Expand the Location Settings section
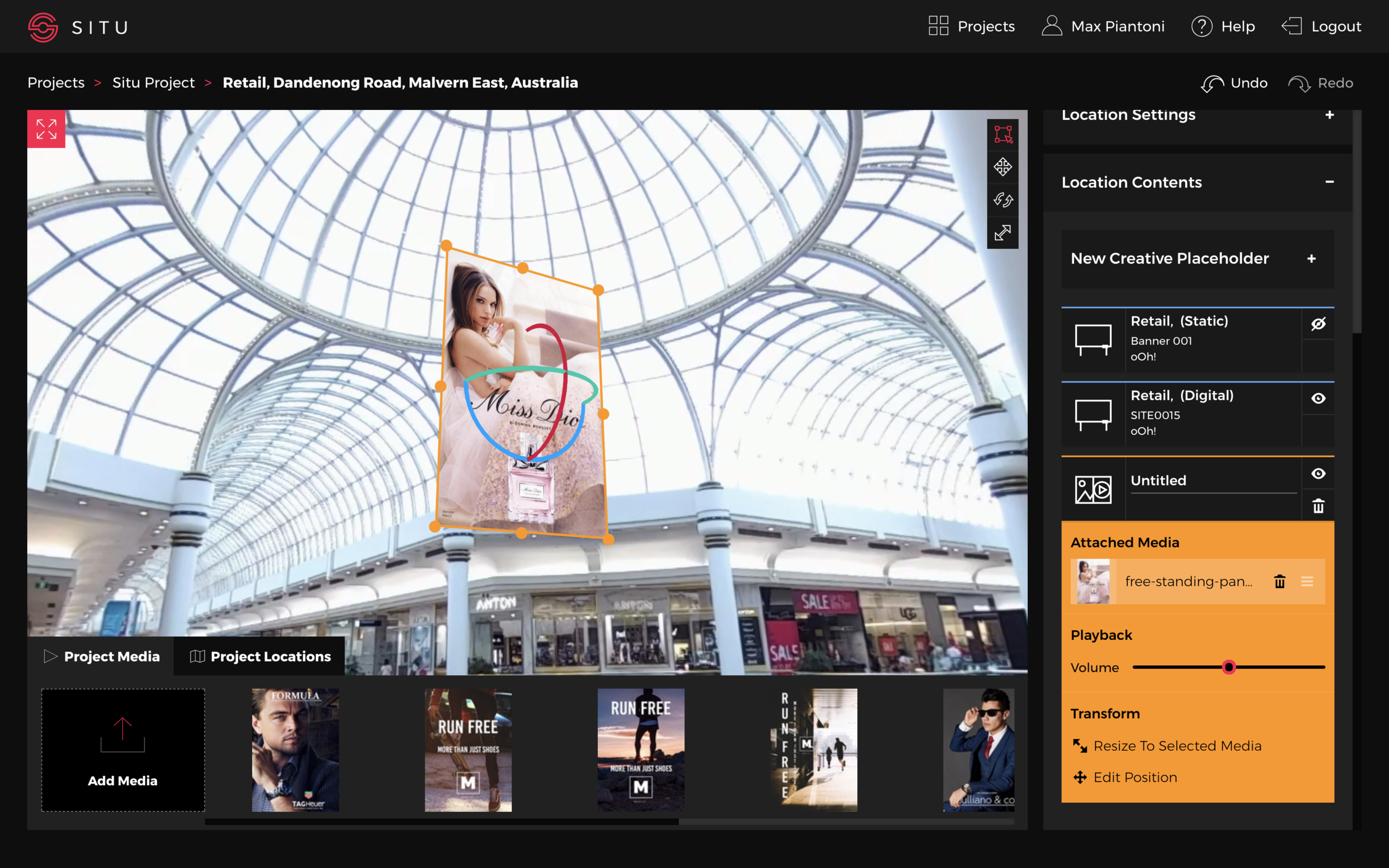 point(1330,115)
